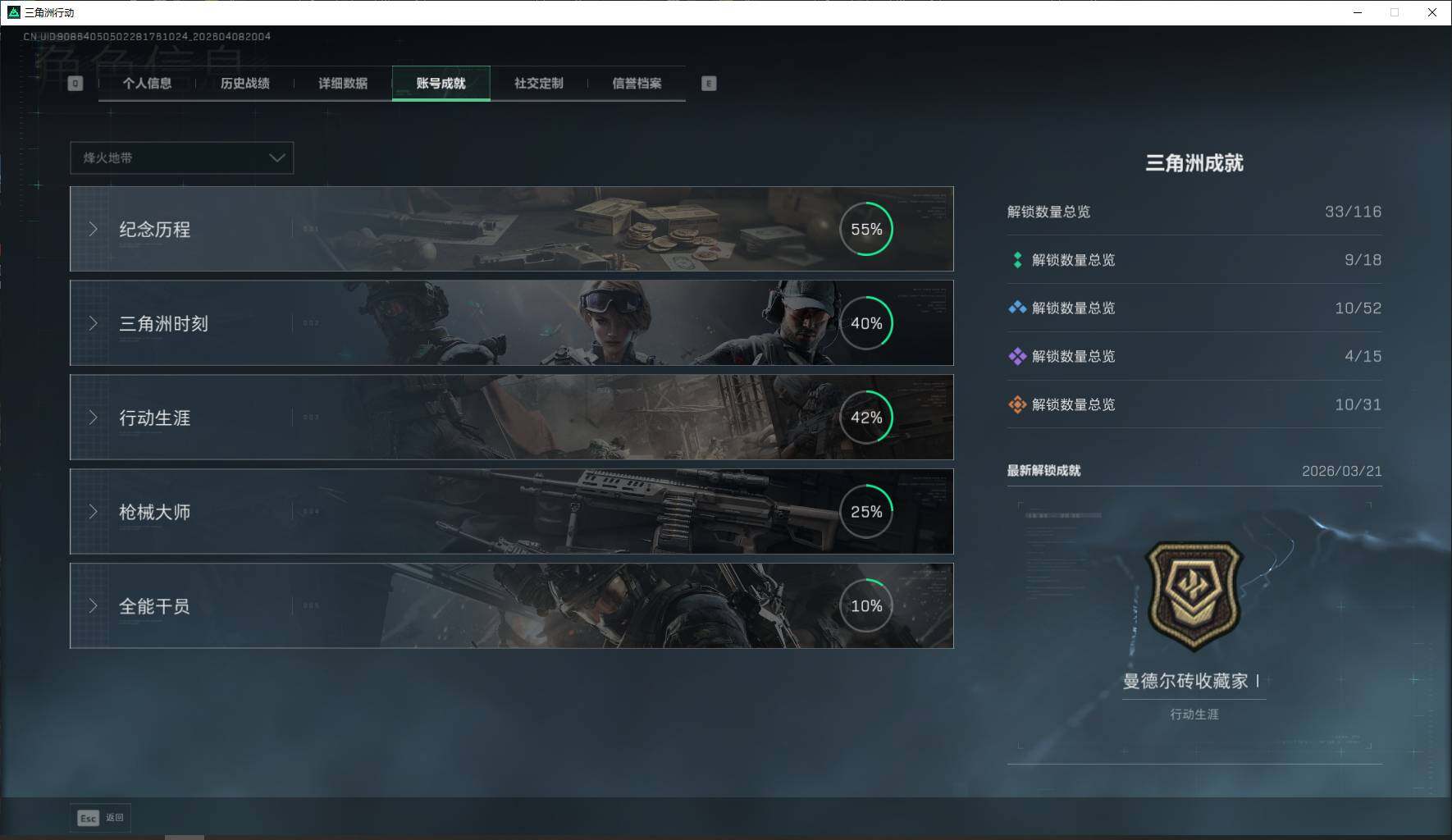Expand the 枪械大师 category chevron
Viewport: 1452px width, 840px height.
pos(93,512)
